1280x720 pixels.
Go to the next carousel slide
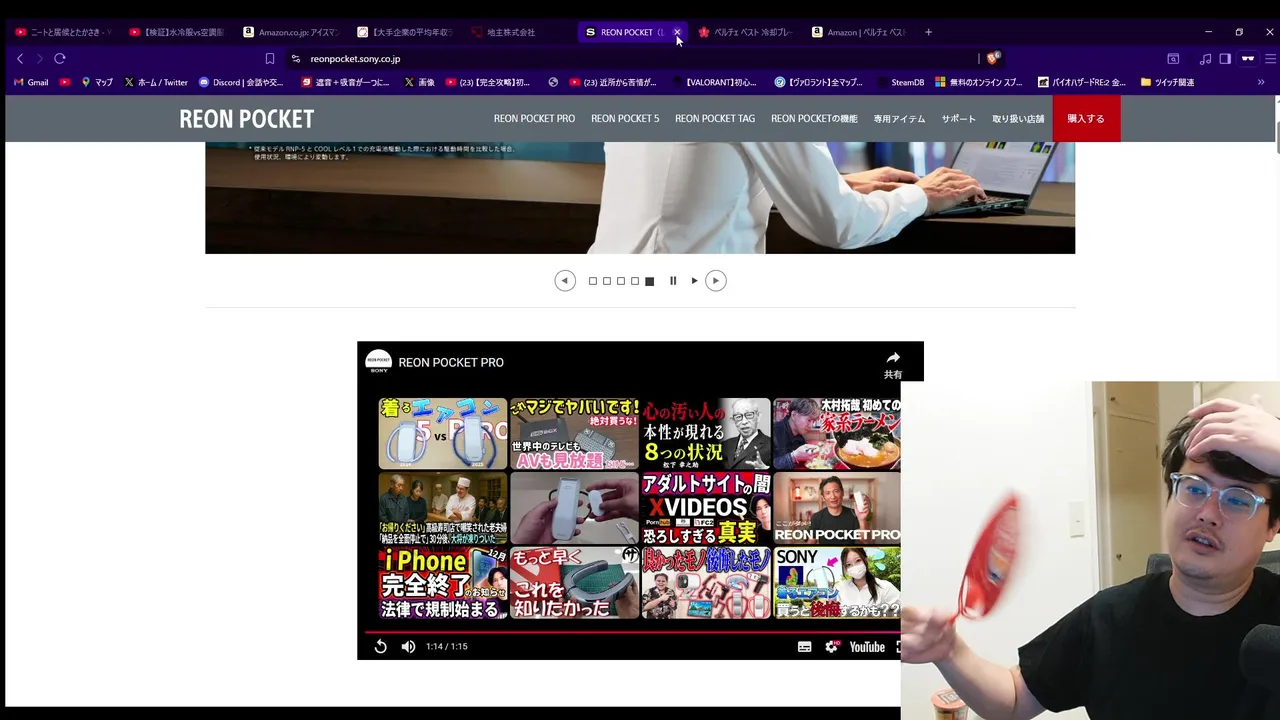point(715,281)
